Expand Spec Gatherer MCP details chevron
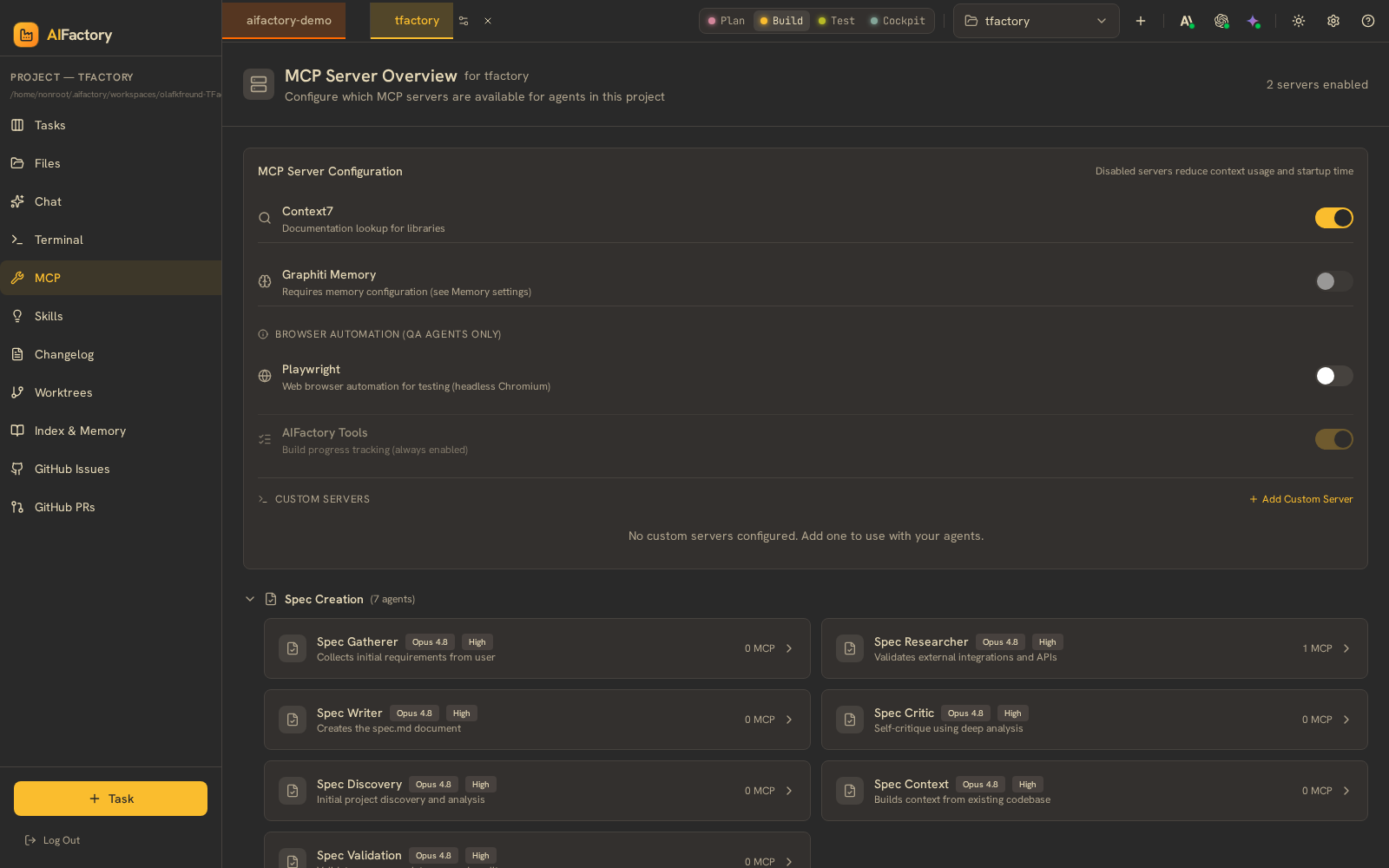This screenshot has width=1389, height=868. pyautogui.click(x=789, y=648)
